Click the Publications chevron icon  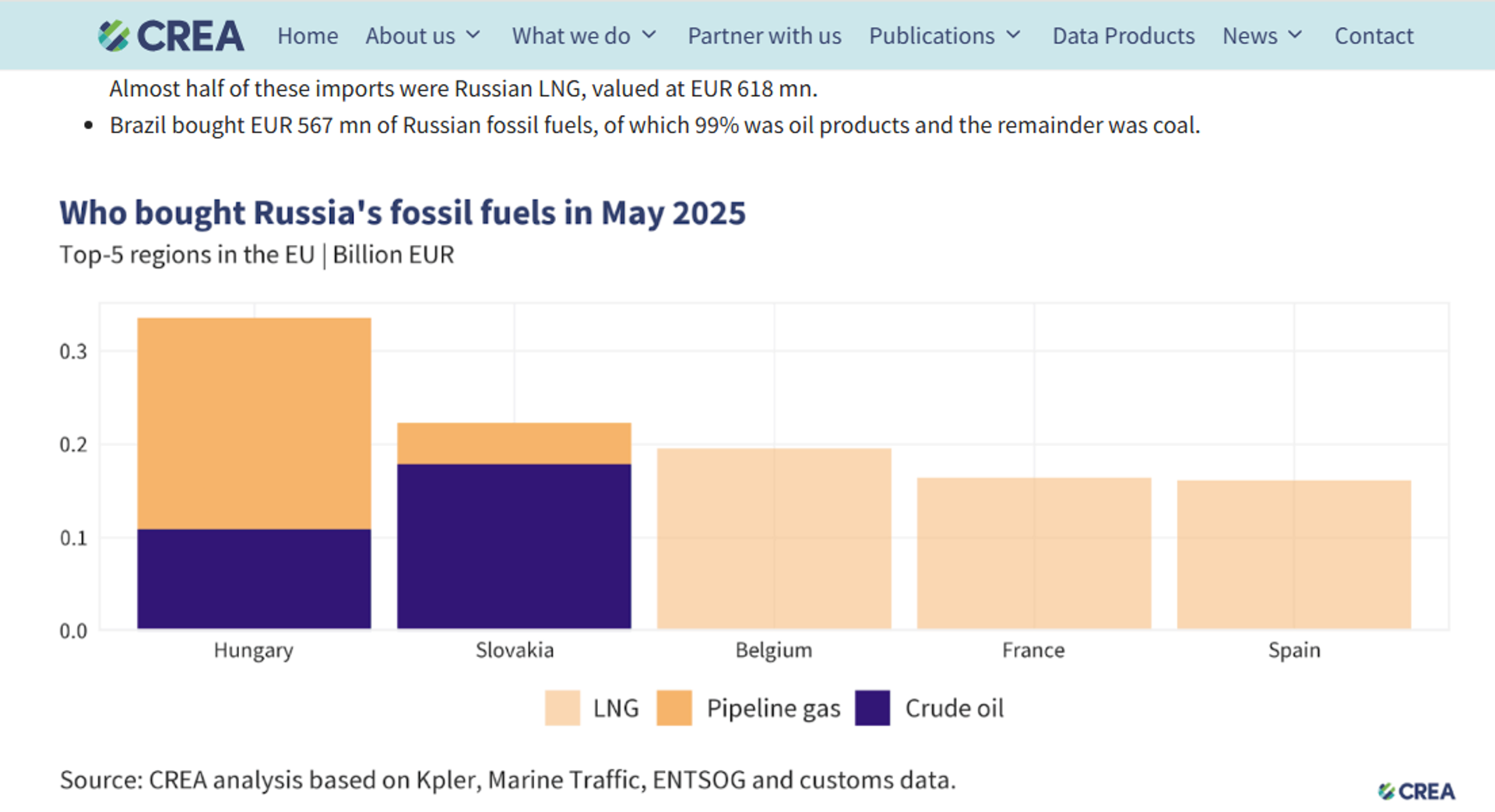[1013, 35]
